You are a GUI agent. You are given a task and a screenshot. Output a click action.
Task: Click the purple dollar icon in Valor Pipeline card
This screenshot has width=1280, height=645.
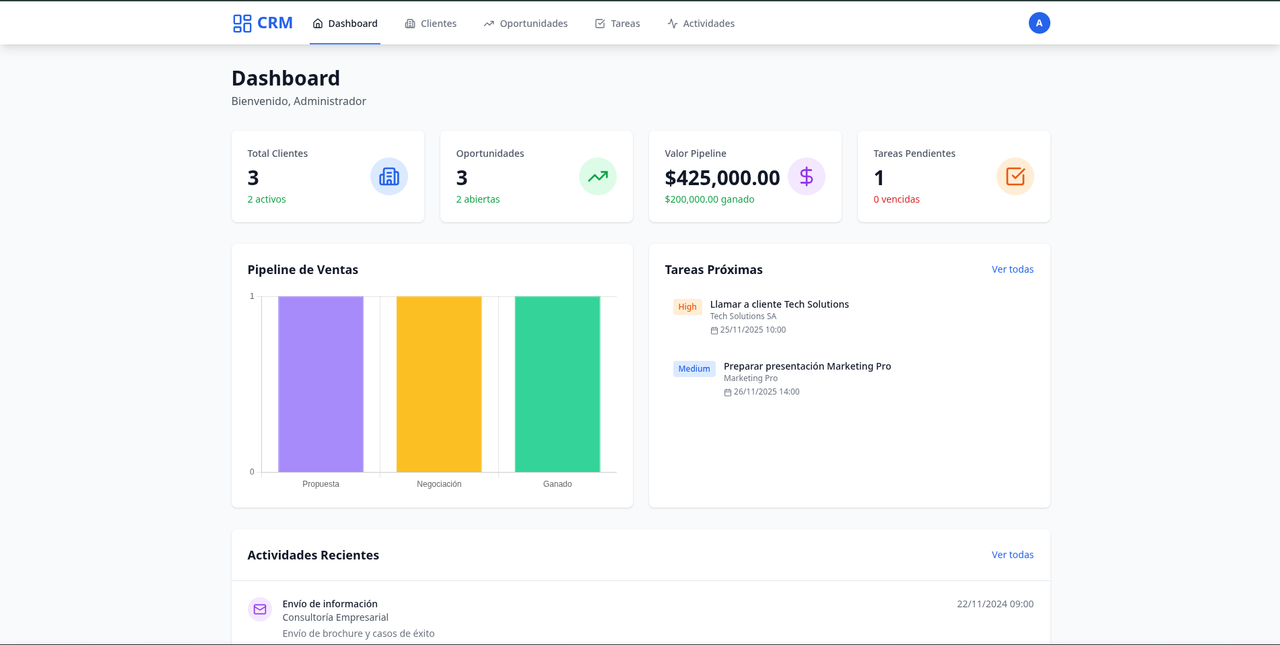(x=806, y=176)
